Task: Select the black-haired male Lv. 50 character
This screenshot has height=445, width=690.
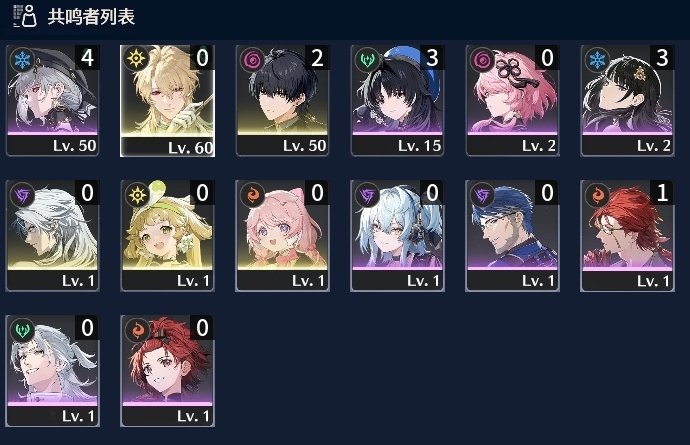Action: pyautogui.click(x=283, y=101)
